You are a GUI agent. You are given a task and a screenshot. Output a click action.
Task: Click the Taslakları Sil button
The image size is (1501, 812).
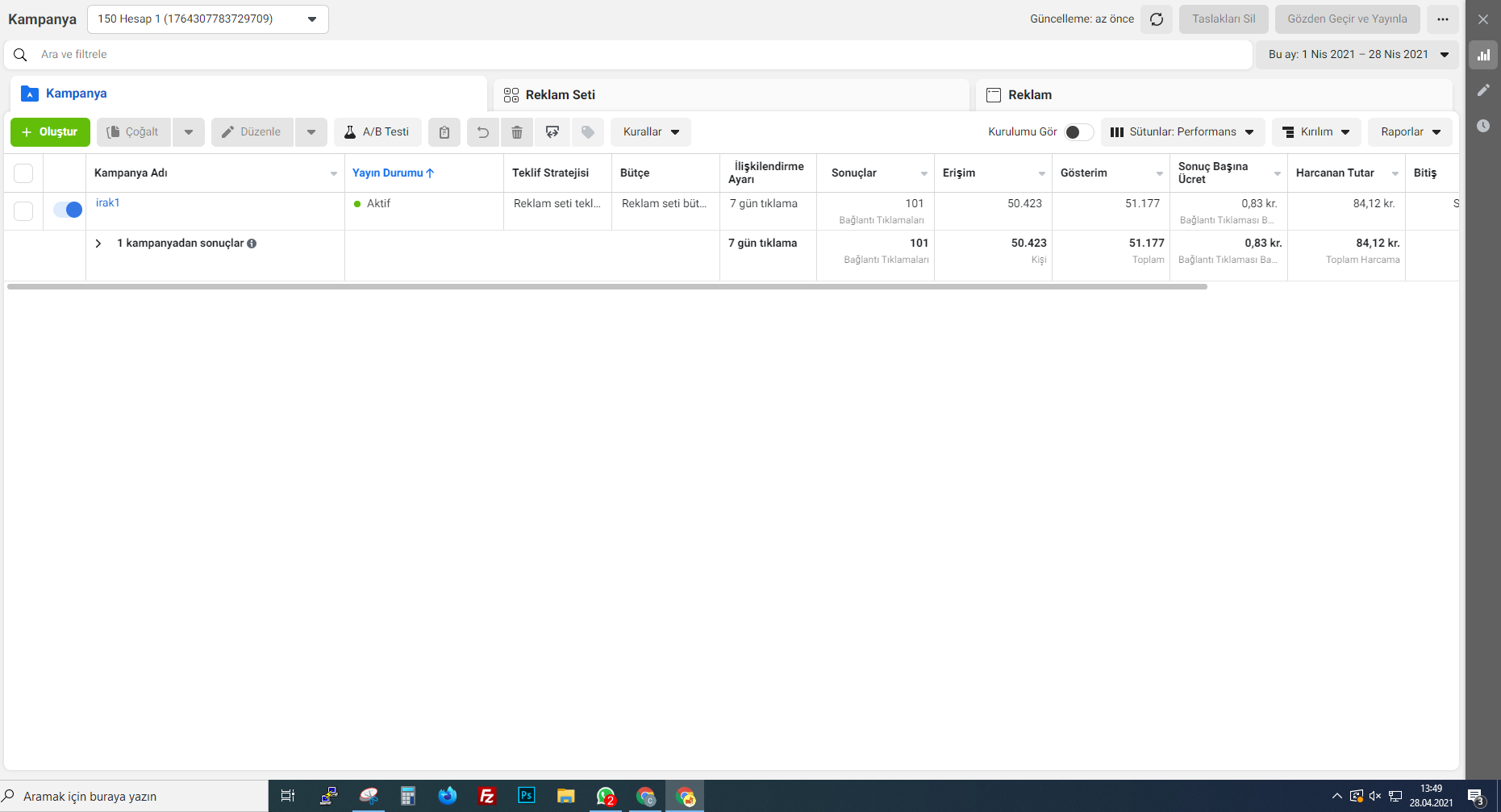(1224, 19)
